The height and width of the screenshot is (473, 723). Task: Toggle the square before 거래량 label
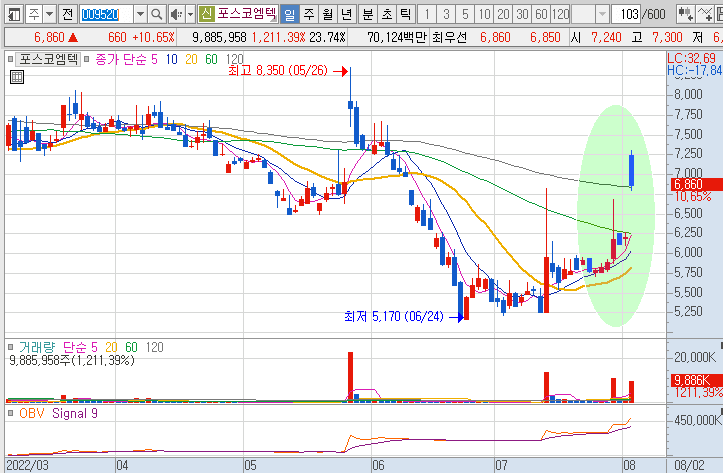(10, 347)
